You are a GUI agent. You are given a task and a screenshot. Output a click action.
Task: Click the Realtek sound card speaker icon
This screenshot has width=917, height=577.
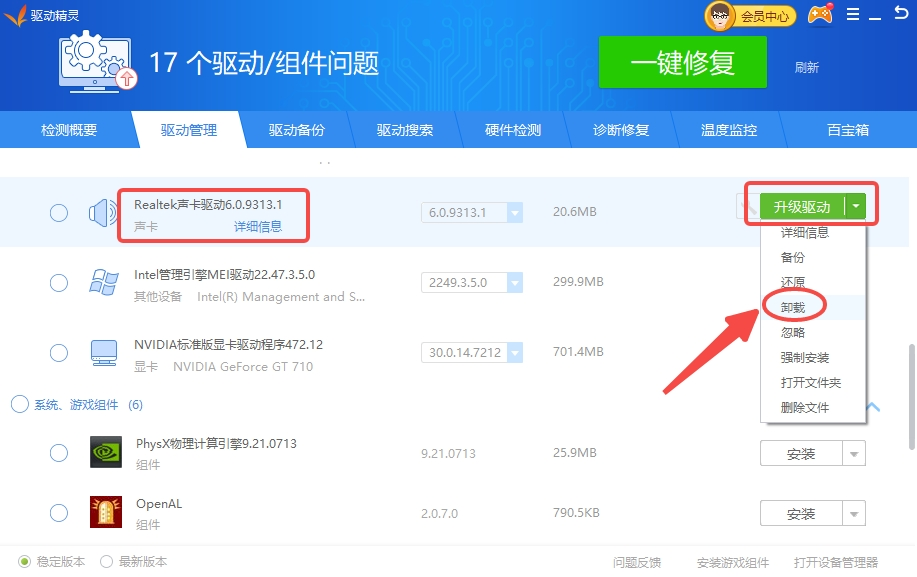pos(103,212)
